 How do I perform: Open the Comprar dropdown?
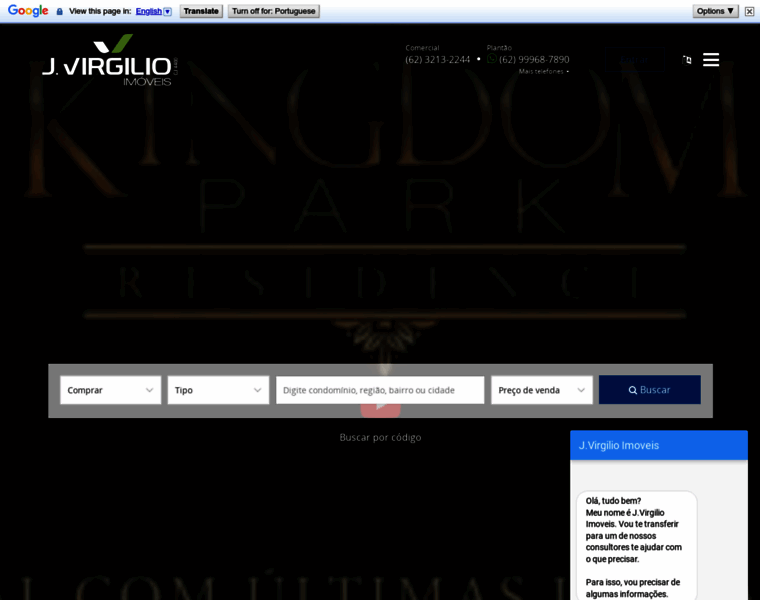coord(111,390)
